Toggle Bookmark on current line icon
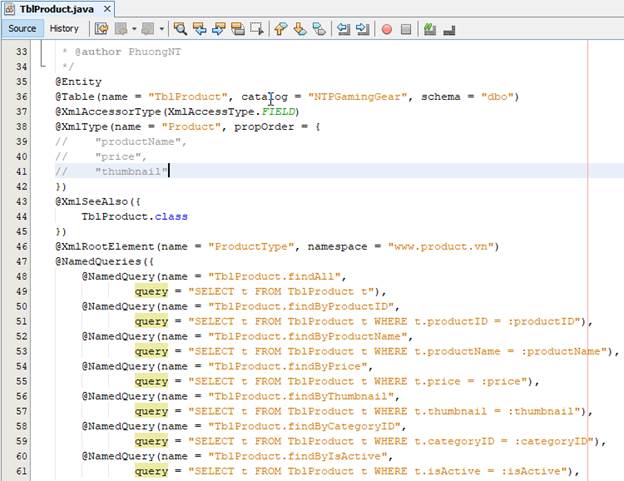 tap(319, 29)
